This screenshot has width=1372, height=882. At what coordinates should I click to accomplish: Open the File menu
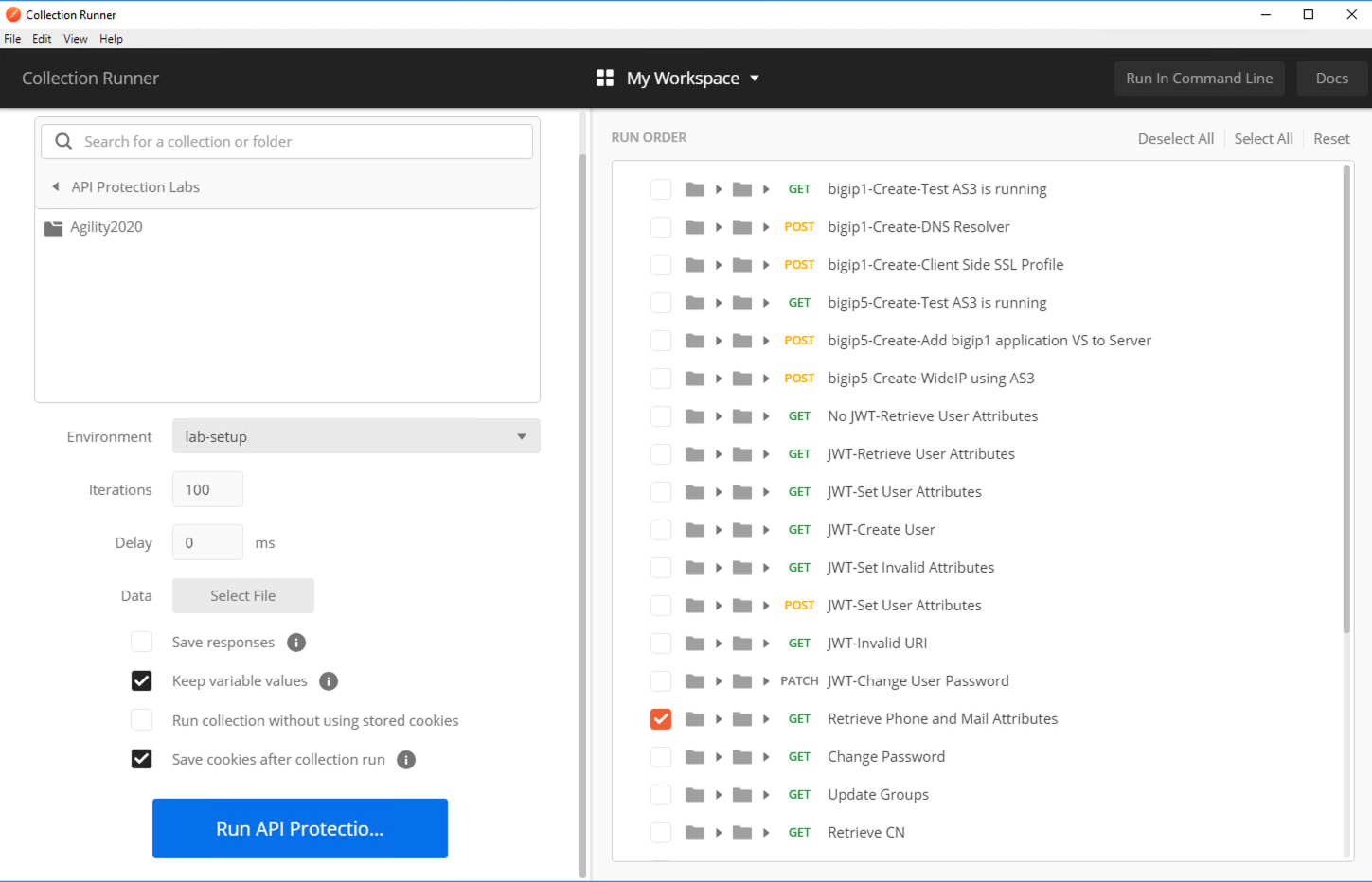coord(12,39)
